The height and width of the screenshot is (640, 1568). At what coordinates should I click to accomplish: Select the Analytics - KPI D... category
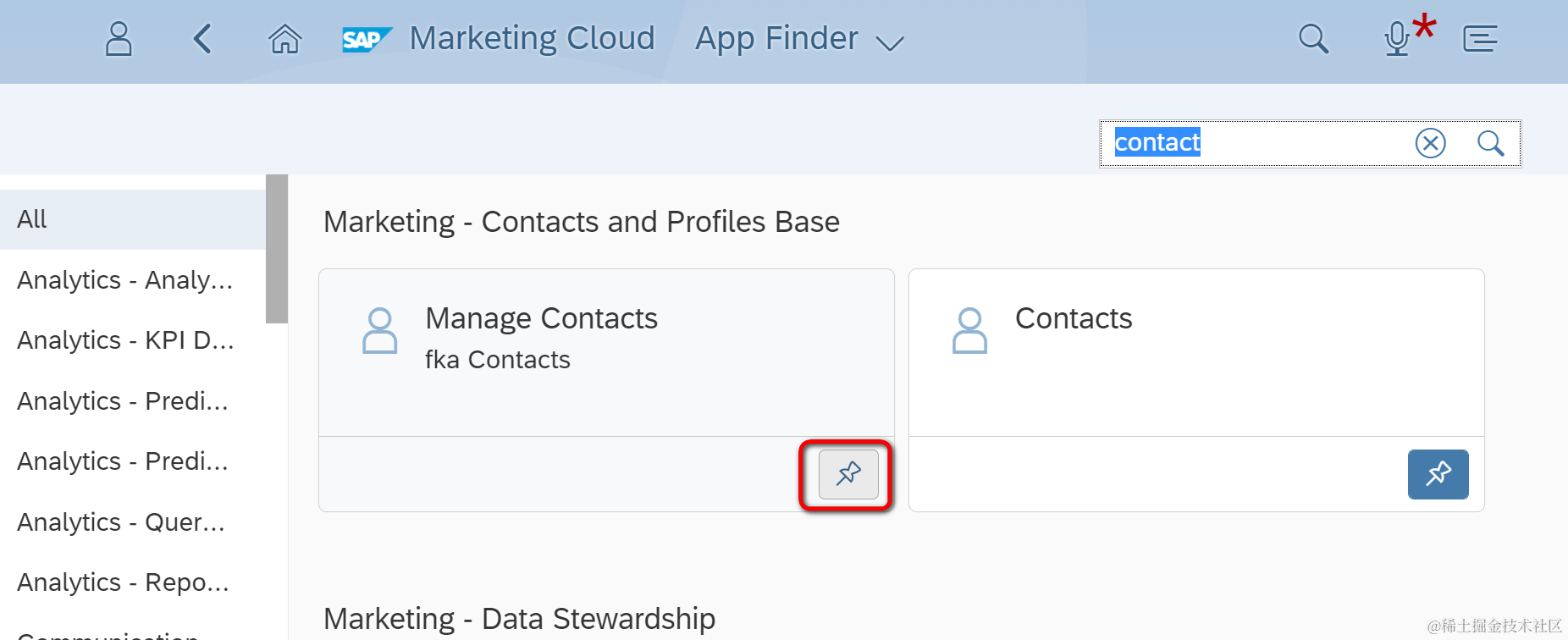(125, 340)
